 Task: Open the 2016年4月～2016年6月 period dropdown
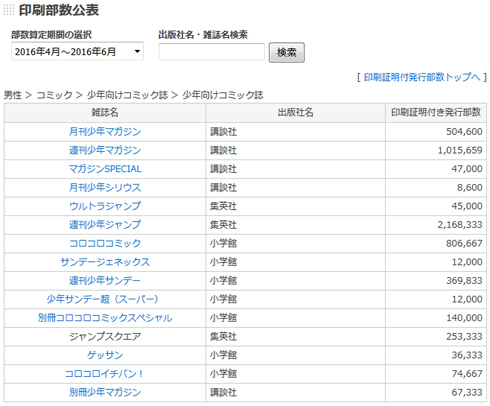(x=77, y=51)
